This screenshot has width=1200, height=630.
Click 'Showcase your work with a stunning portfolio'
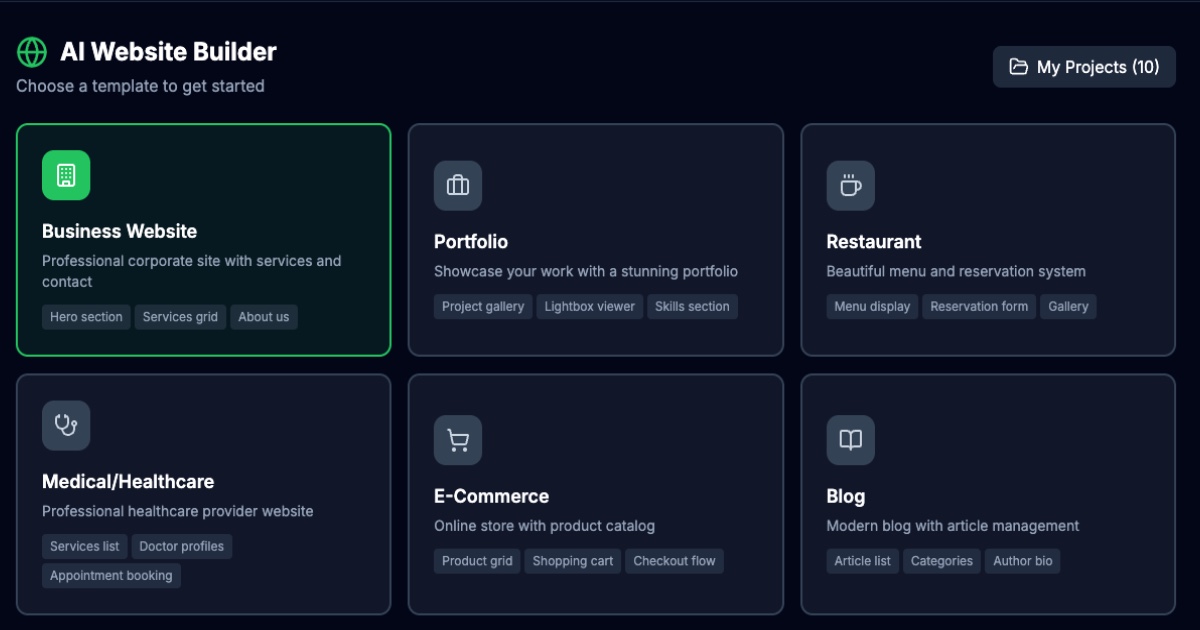586,271
